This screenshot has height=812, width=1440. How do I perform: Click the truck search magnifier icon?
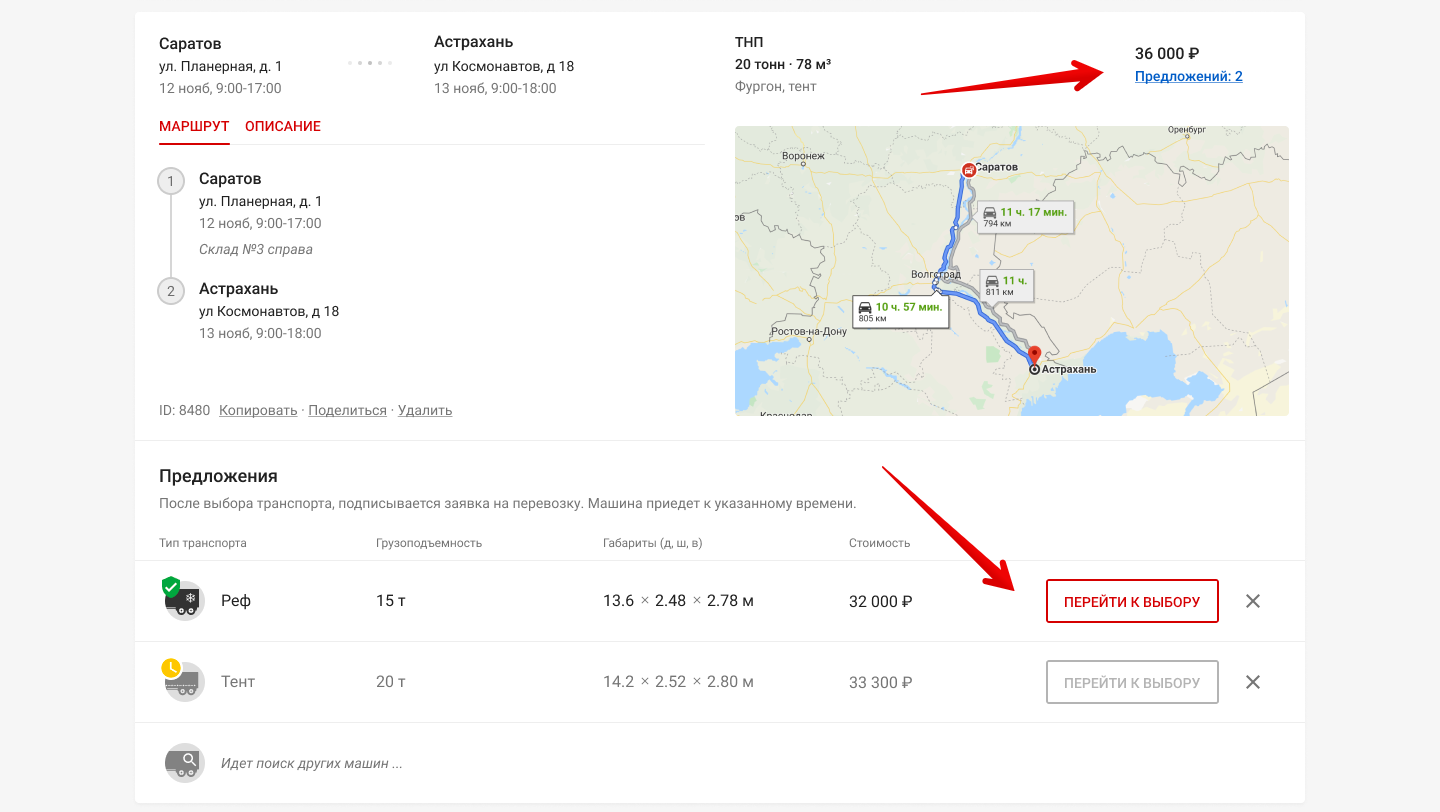click(184, 763)
